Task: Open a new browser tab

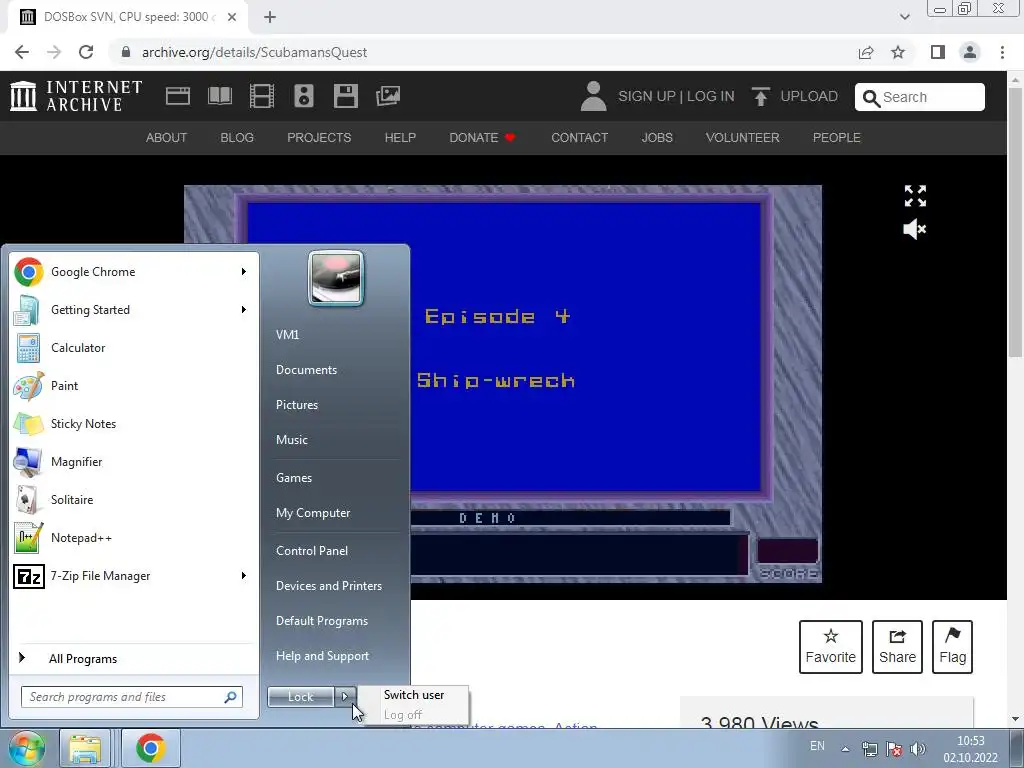Action: pyautogui.click(x=270, y=17)
